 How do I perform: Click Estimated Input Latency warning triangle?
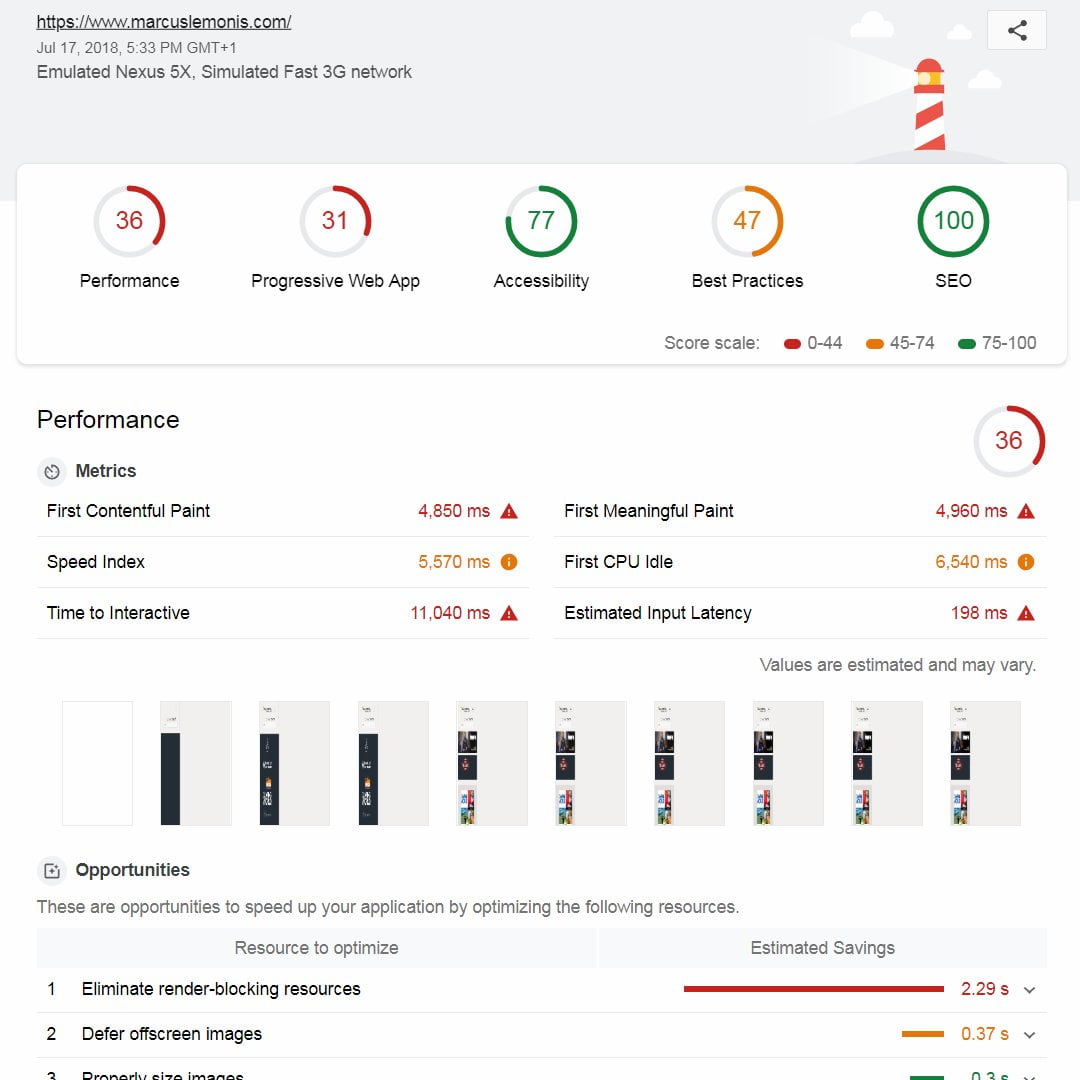(1026, 613)
